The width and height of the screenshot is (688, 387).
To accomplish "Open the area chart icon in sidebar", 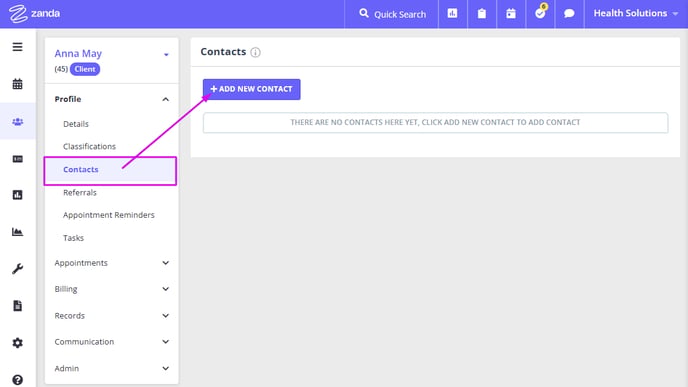I will (x=18, y=232).
